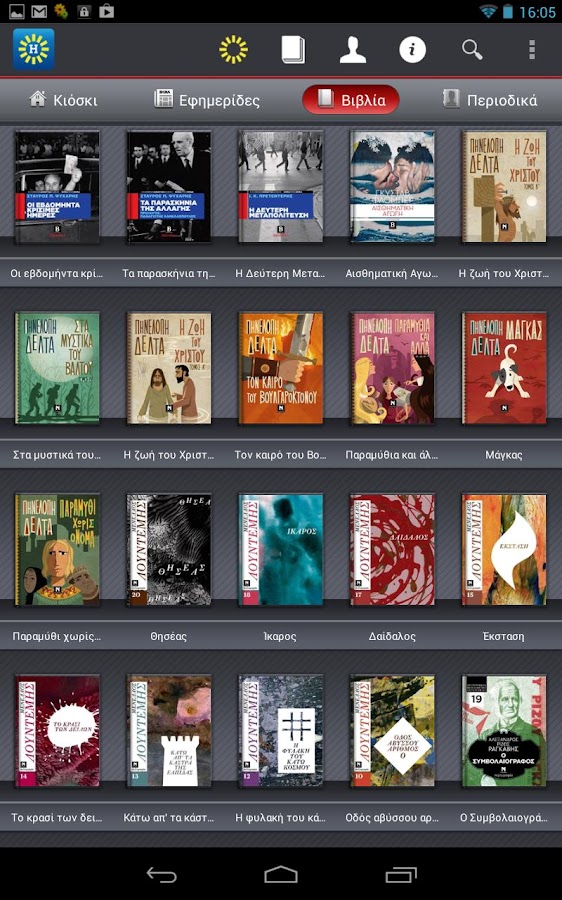
Task: Open the orange Έκσταση book cover
Action: tap(504, 549)
